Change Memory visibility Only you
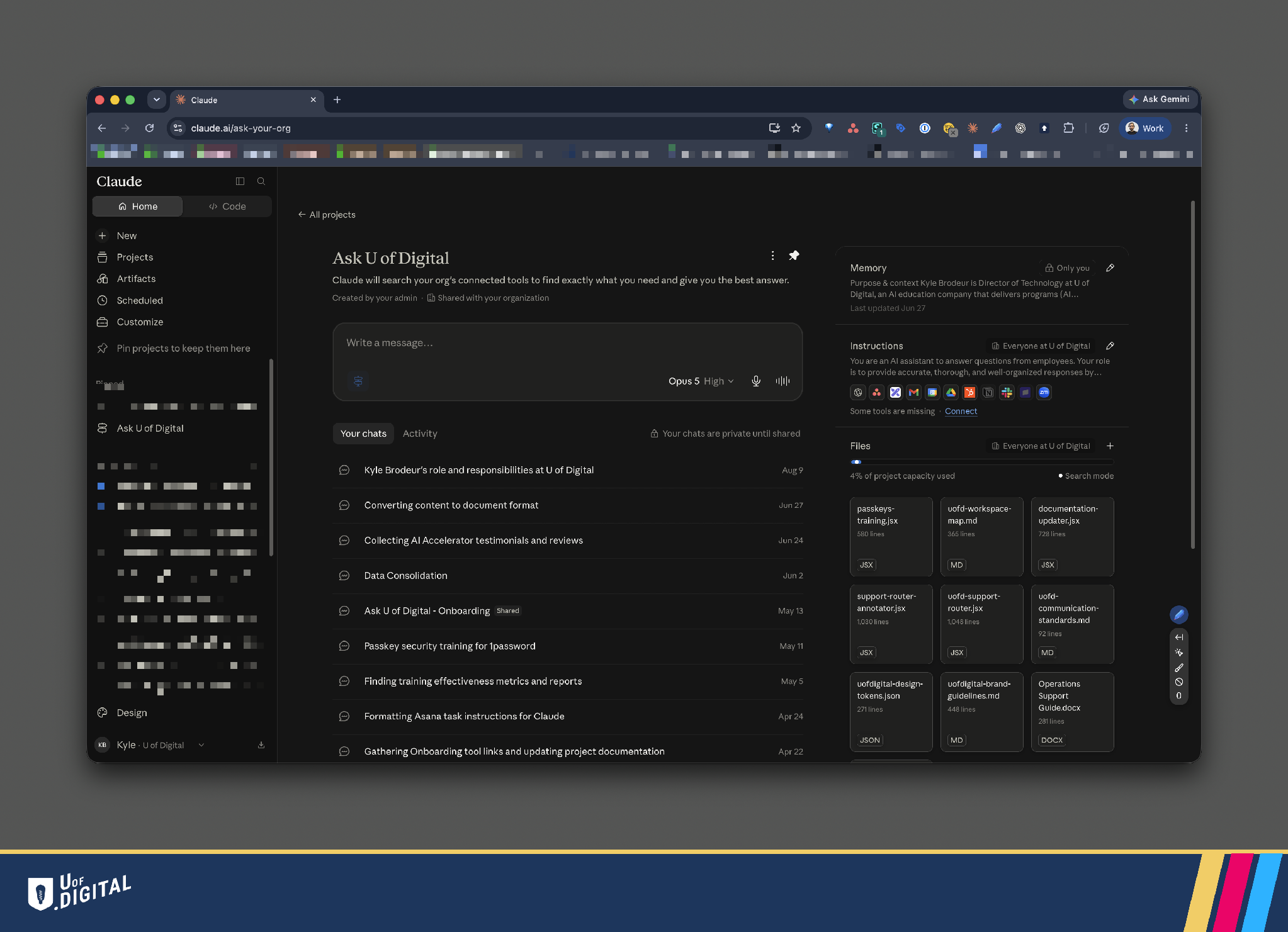Viewport: 1288px width, 932px height. tap(1068, 267)
